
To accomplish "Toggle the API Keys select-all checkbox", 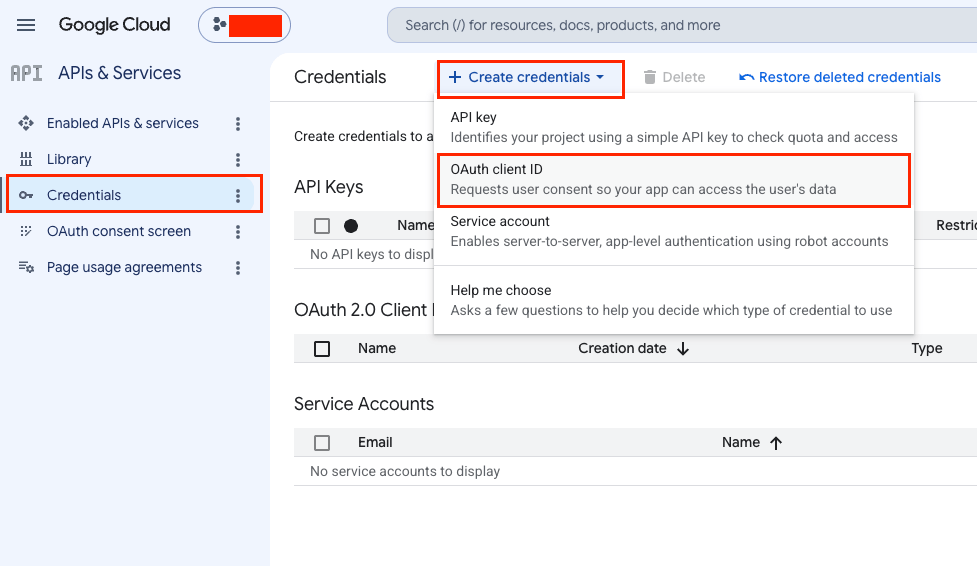I will 322,226.
